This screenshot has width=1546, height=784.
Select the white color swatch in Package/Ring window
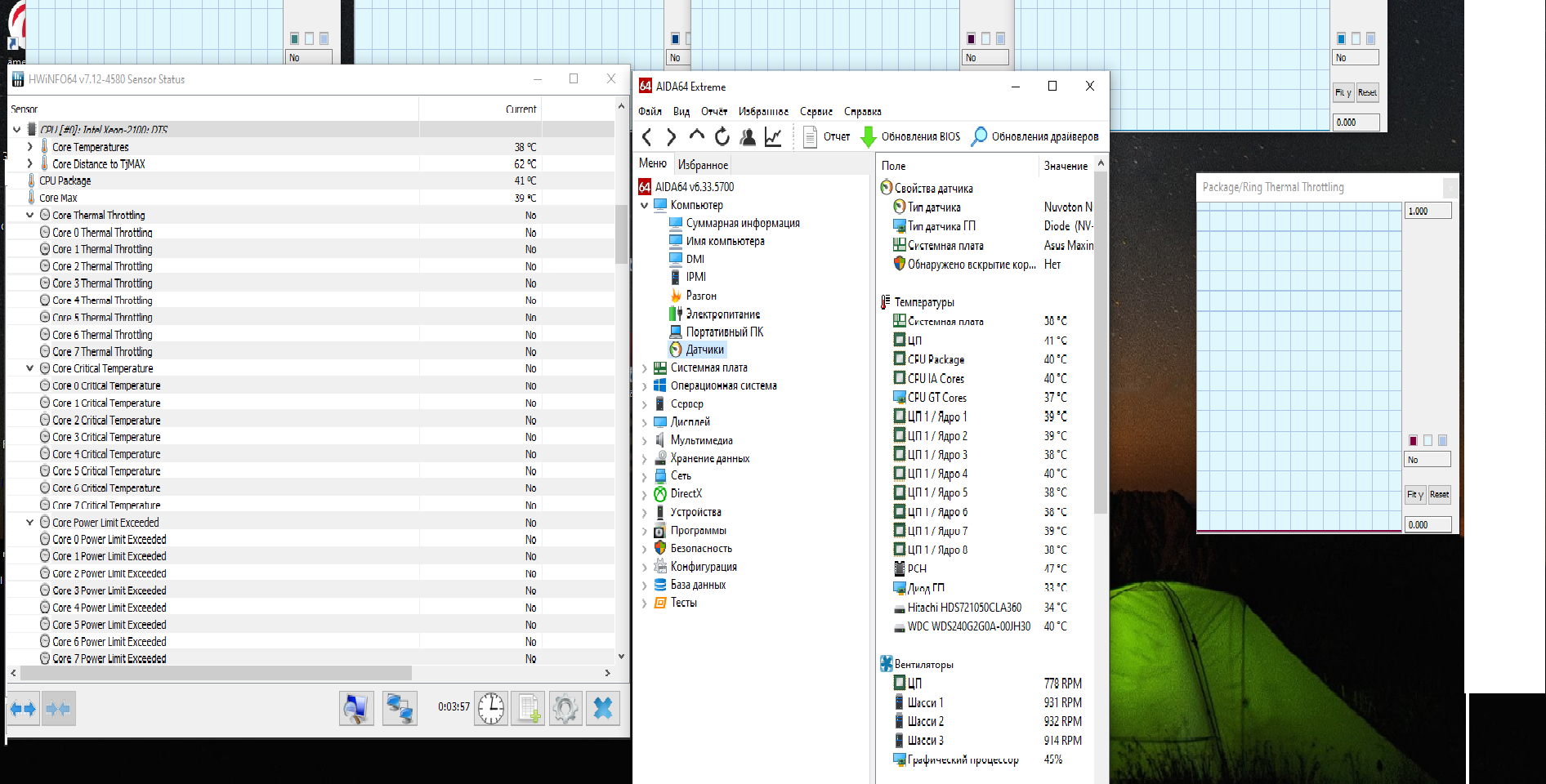[x=1428, y=440]
